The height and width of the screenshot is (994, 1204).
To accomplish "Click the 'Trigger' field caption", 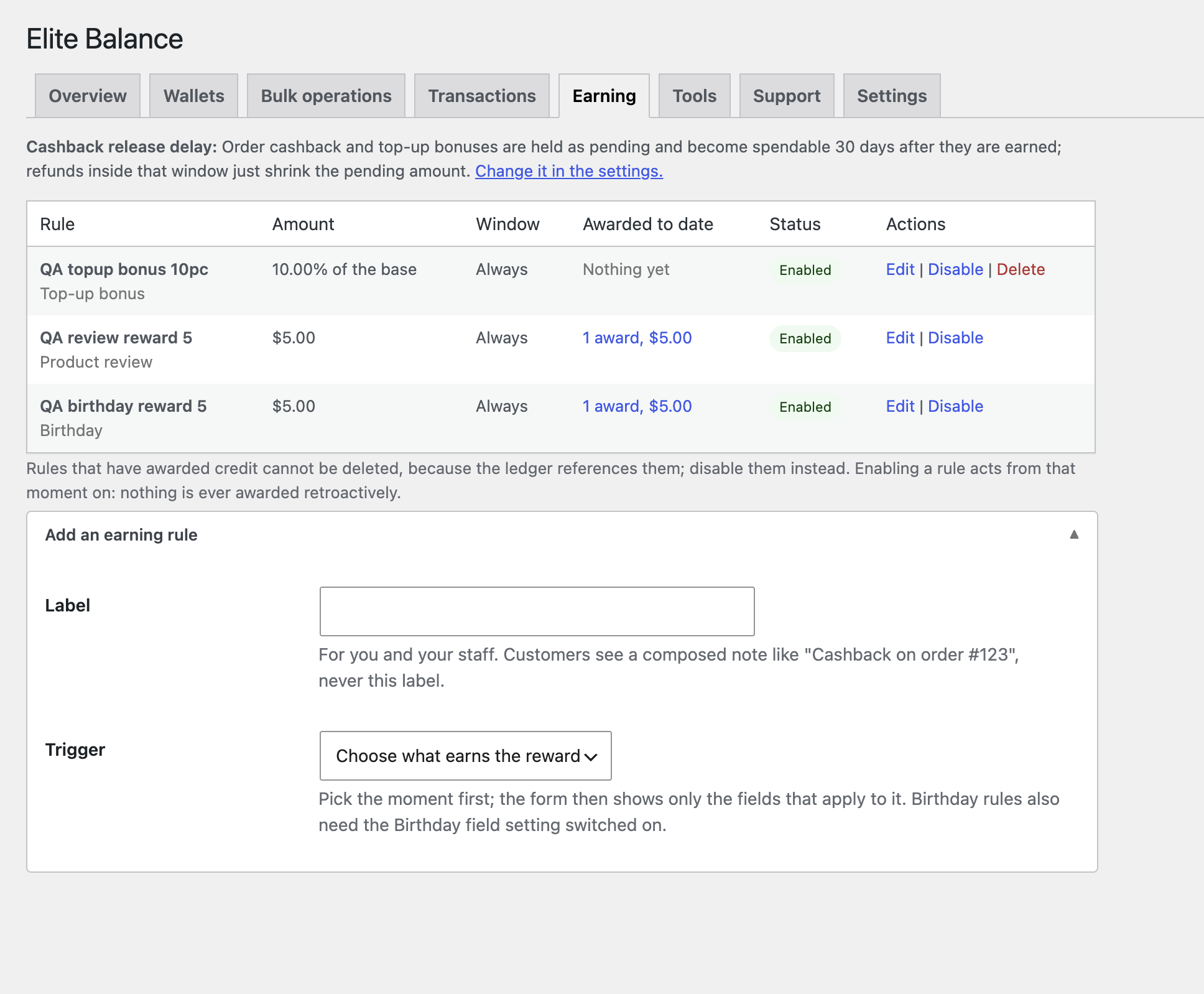I will [75, 750].
